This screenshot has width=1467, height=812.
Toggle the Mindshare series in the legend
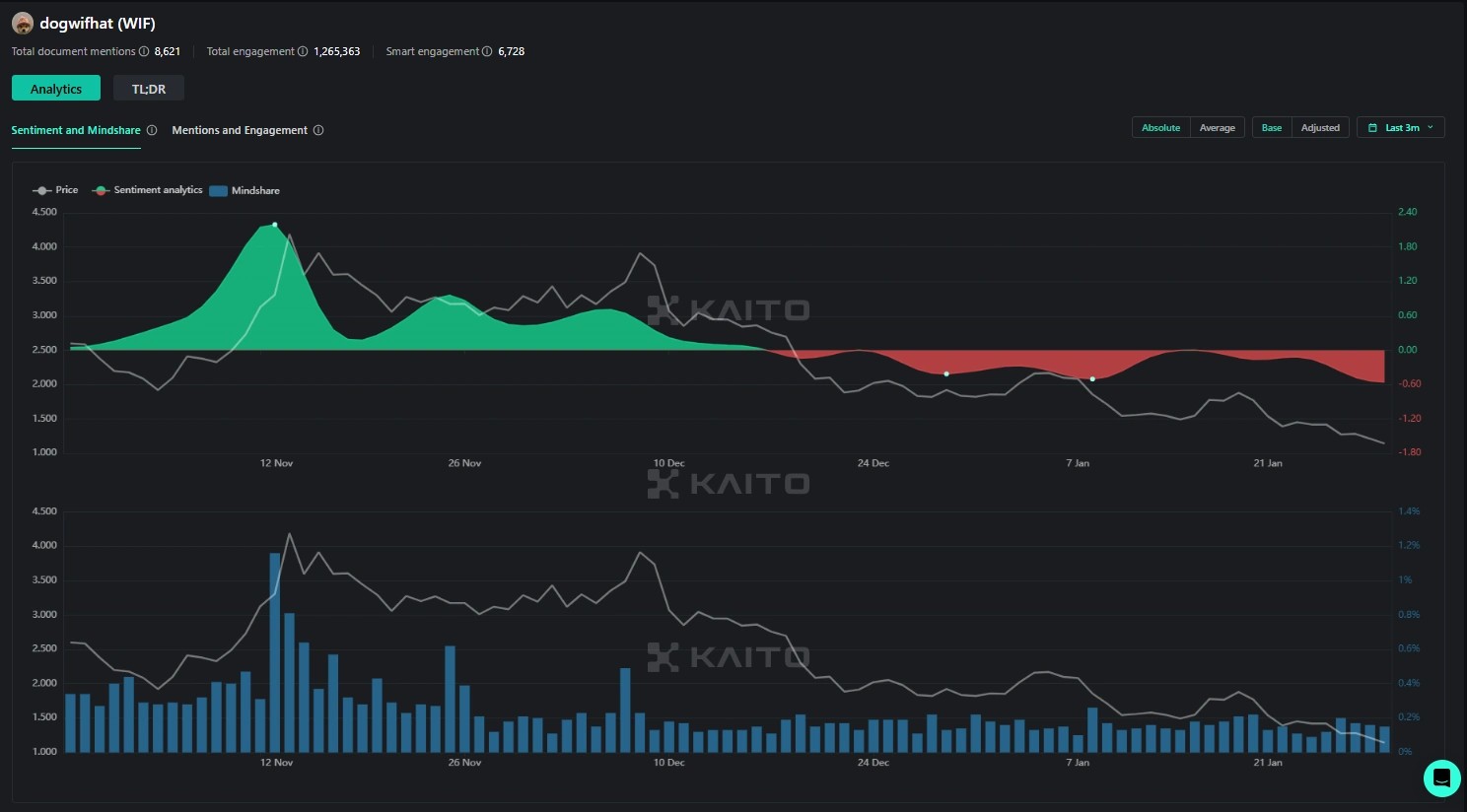tap(244, 190)
